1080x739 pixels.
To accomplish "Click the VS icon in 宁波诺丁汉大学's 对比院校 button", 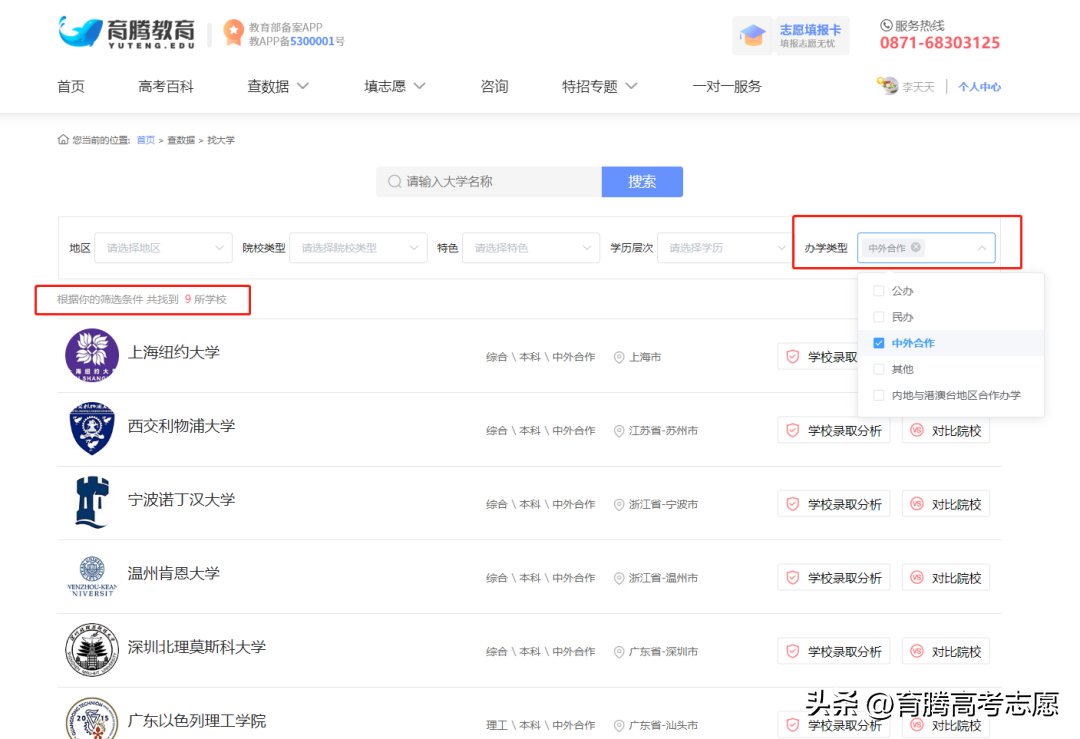I will click(917, 503).
